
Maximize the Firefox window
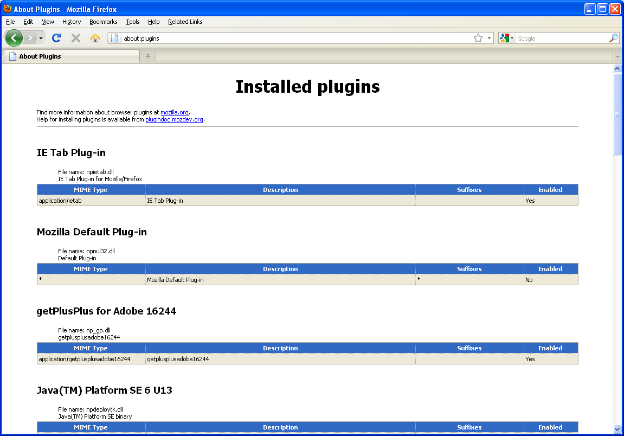pos(603,9)
